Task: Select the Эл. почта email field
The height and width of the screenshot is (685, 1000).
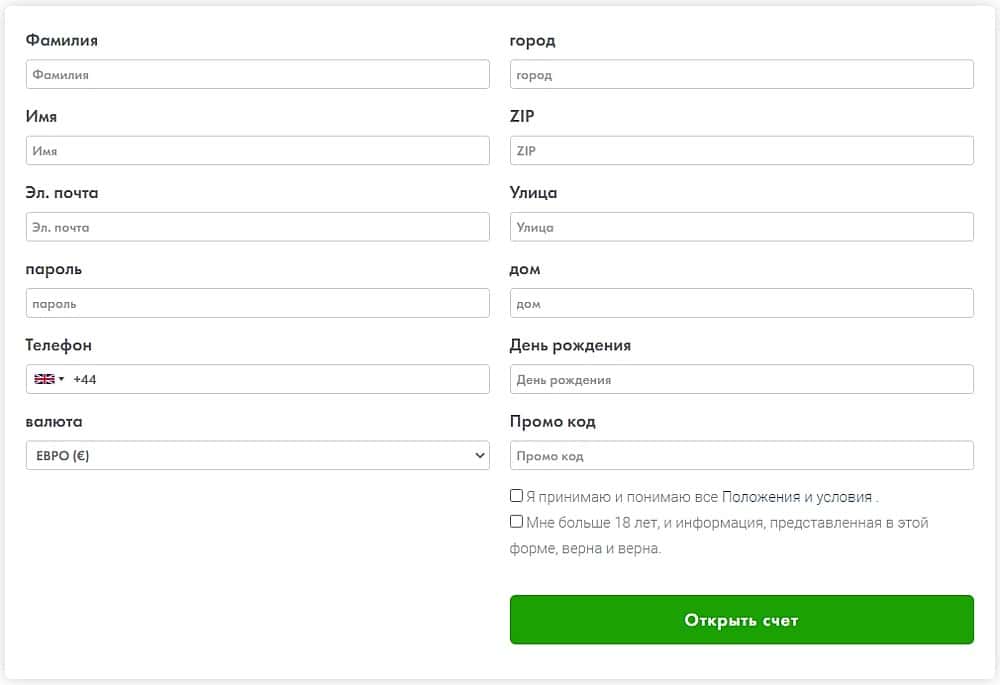Action: click(257, 227)
